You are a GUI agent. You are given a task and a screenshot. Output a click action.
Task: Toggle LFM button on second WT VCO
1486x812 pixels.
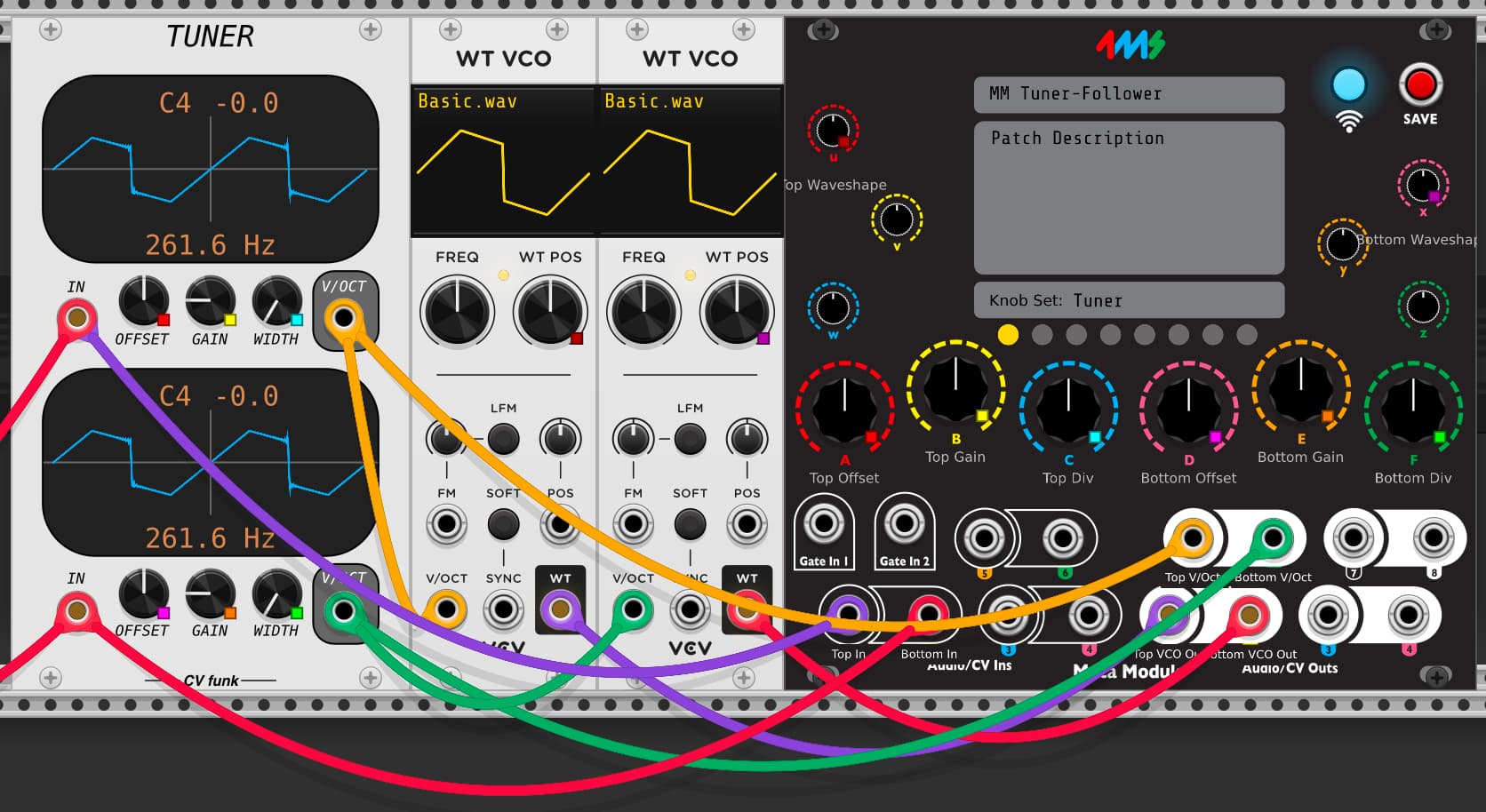(690, 439)
